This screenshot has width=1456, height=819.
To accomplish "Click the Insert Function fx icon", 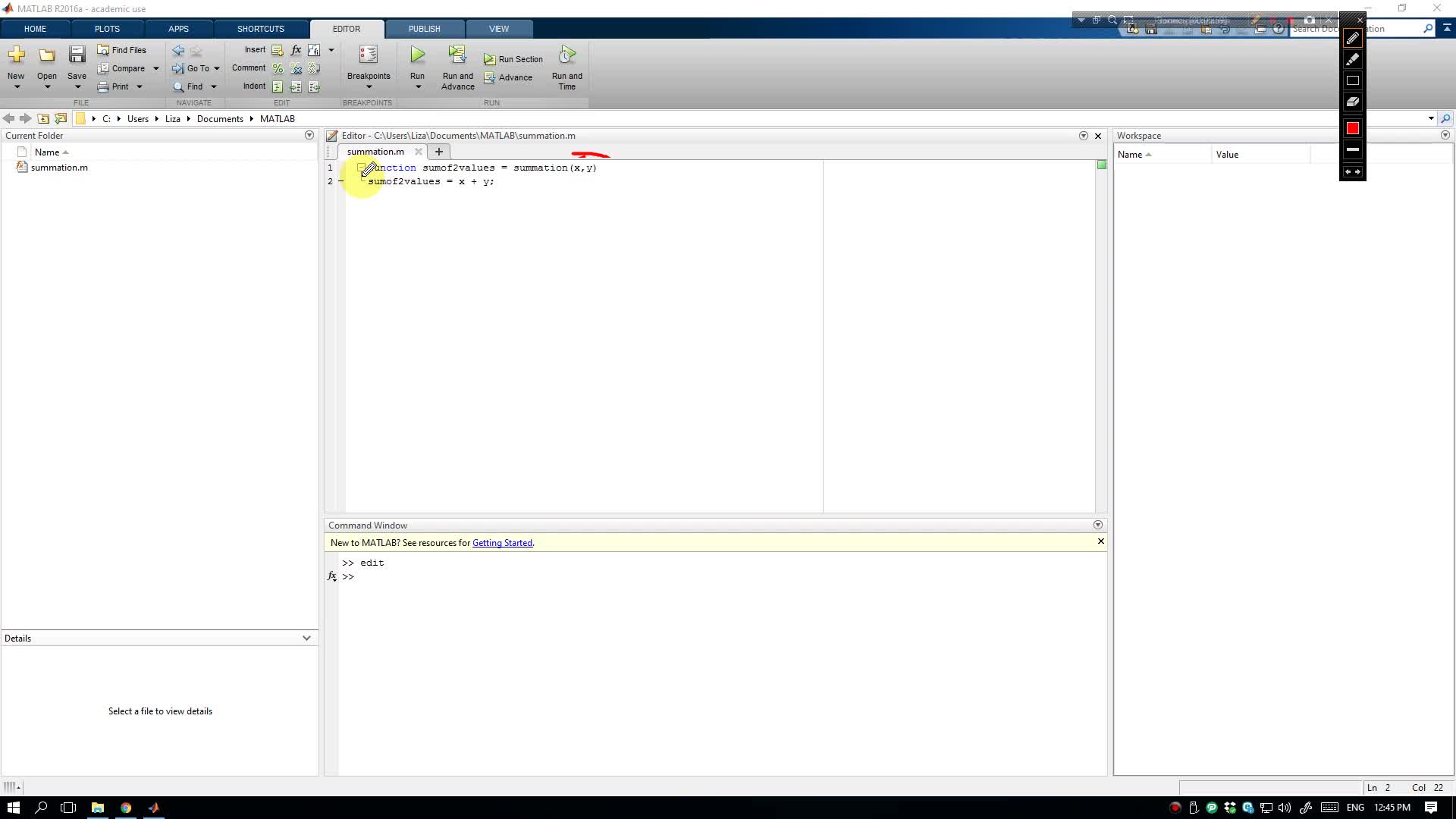I will coord(296,50).
